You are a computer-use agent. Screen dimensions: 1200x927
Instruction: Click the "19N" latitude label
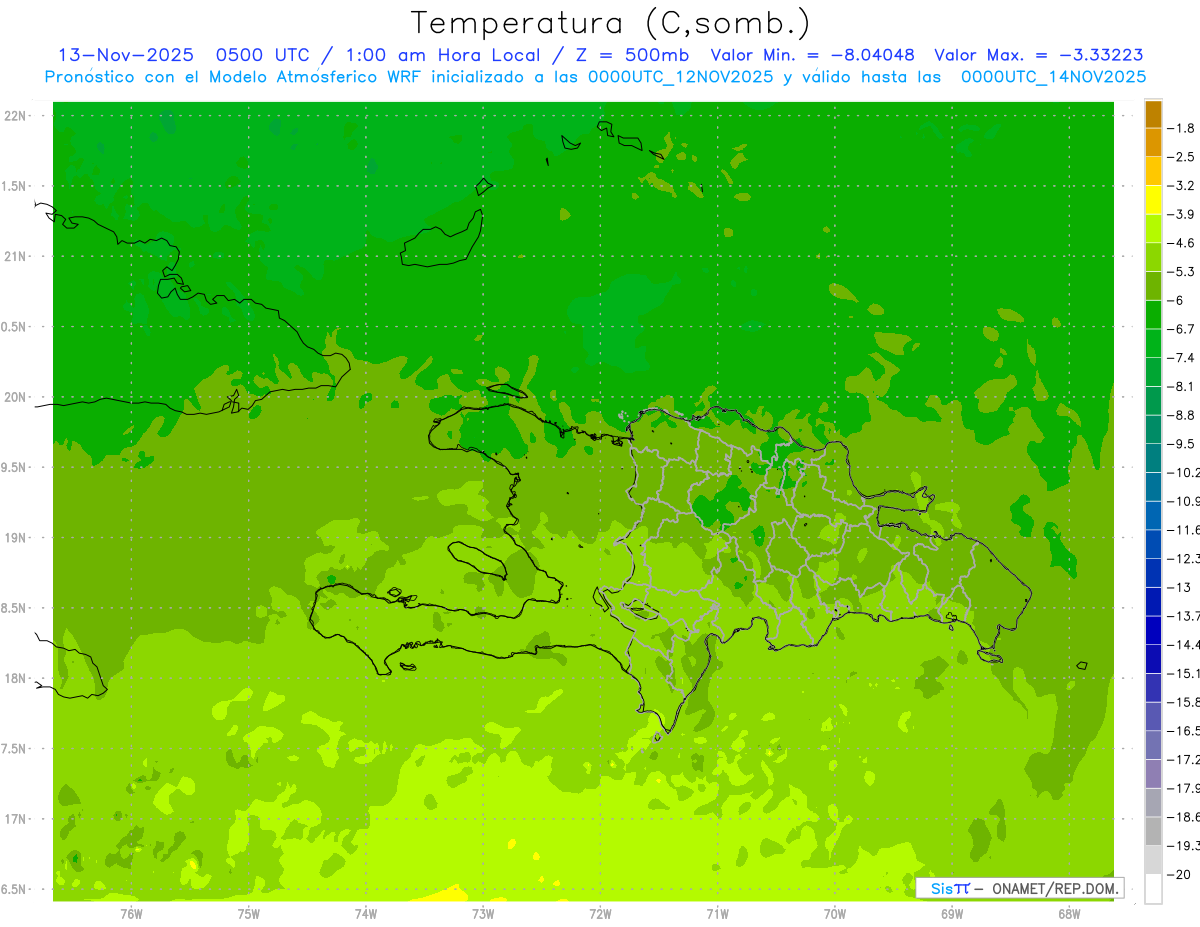point(15,538)
